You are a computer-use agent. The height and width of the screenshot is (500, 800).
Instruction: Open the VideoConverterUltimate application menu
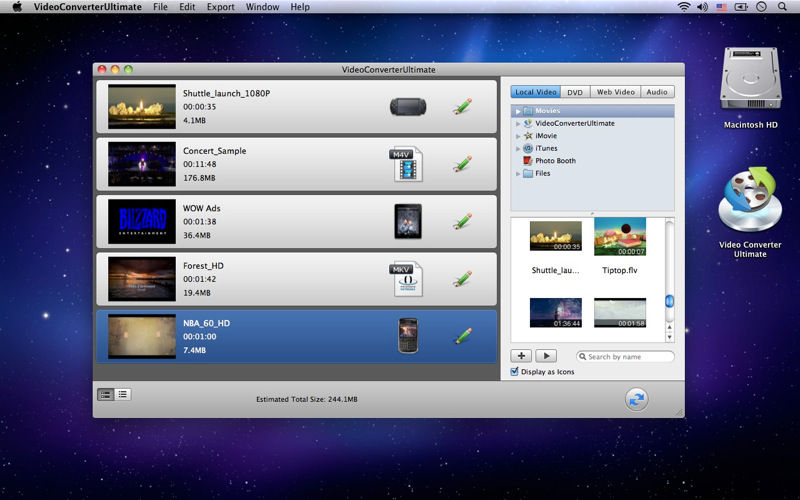coord(88,7)
